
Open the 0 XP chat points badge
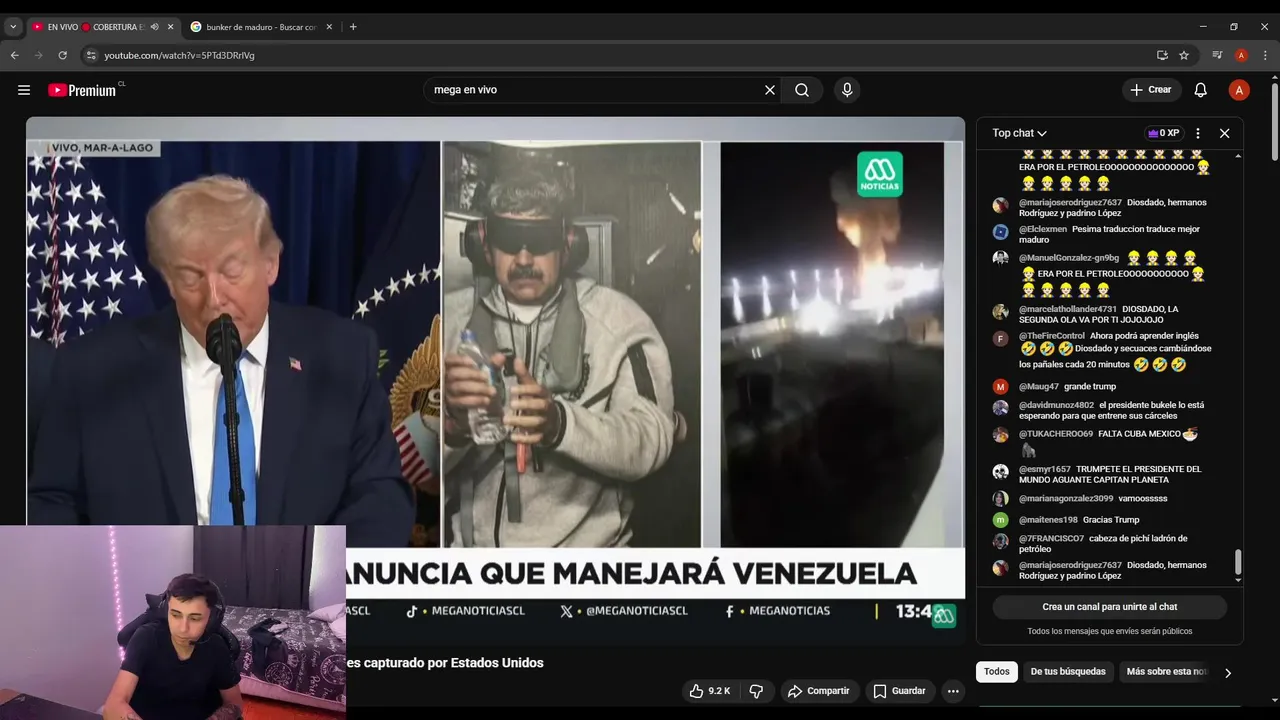pyautogui.click(x=1164, y=133)
